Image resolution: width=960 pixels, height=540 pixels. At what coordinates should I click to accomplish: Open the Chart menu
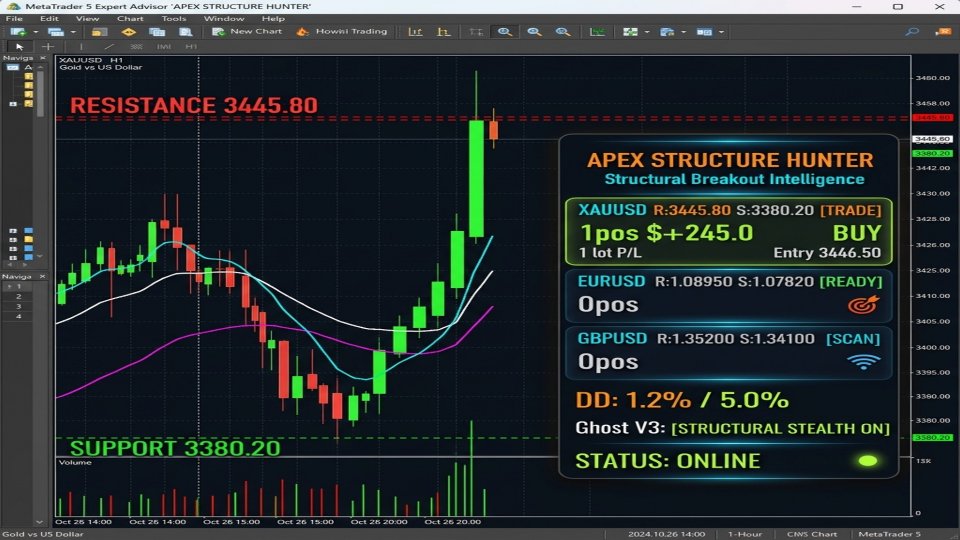(x=130, y=18)
